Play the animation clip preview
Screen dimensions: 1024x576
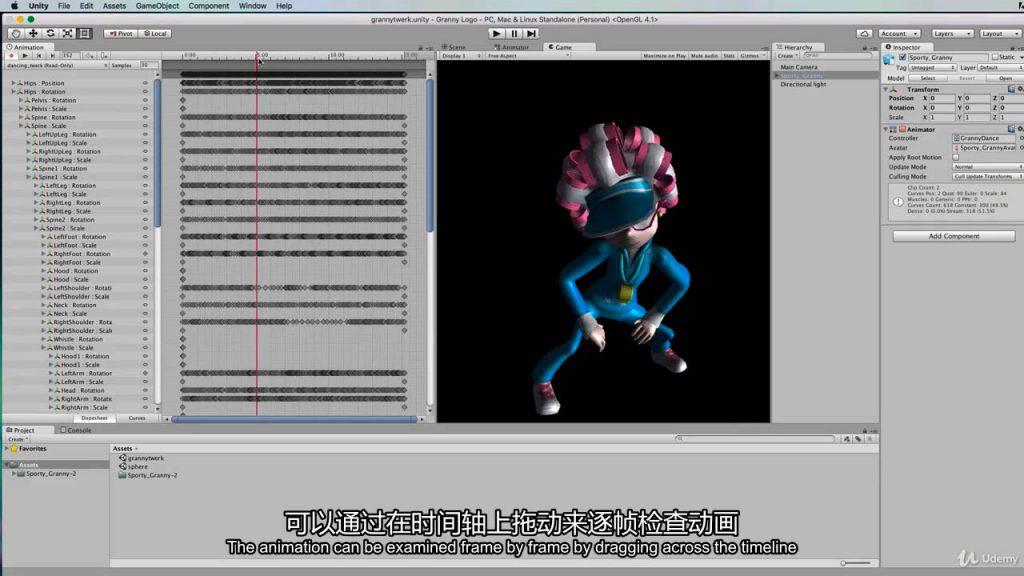click(x=25, y=56)
